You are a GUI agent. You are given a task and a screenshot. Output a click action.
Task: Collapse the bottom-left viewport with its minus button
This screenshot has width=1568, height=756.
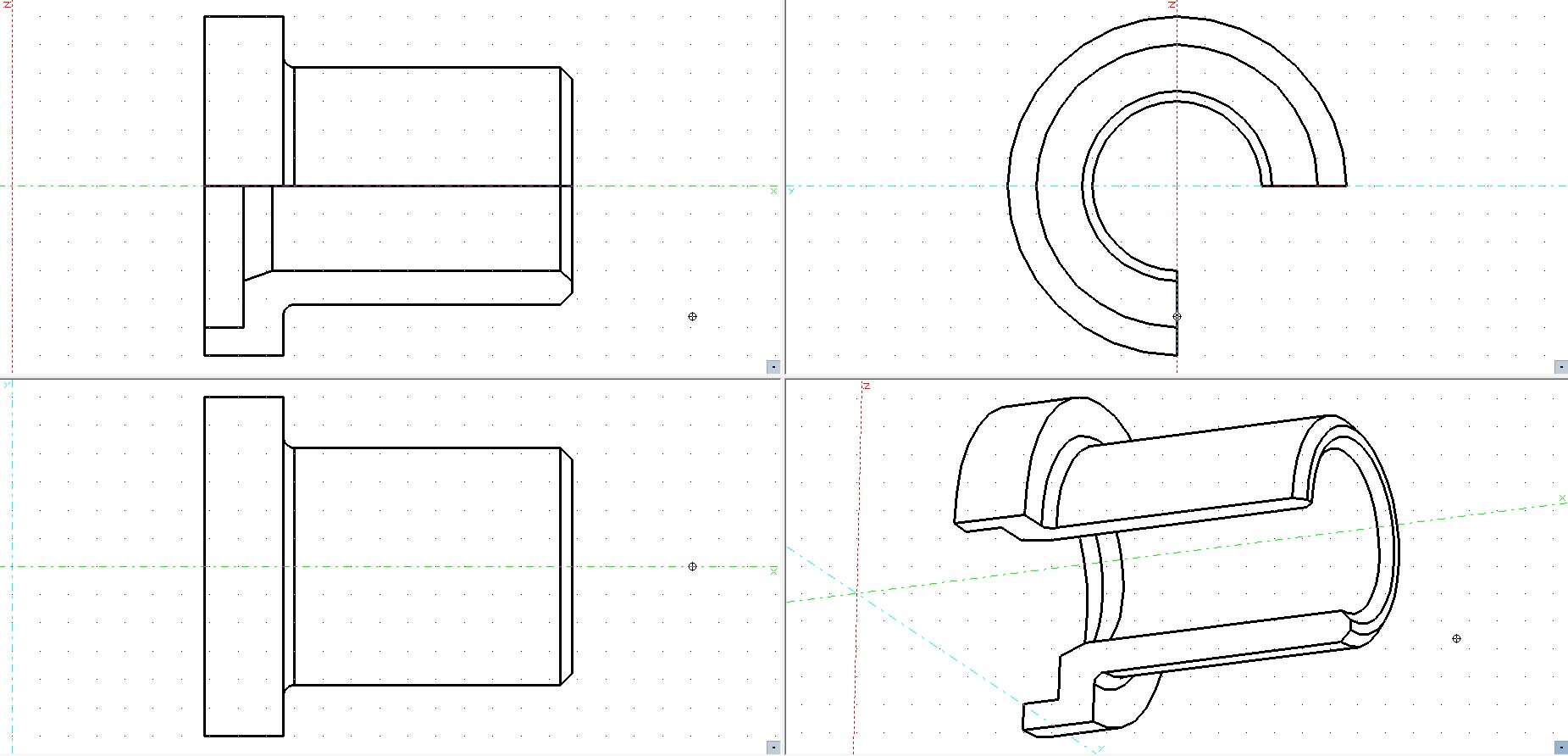[x=773, y=748]
